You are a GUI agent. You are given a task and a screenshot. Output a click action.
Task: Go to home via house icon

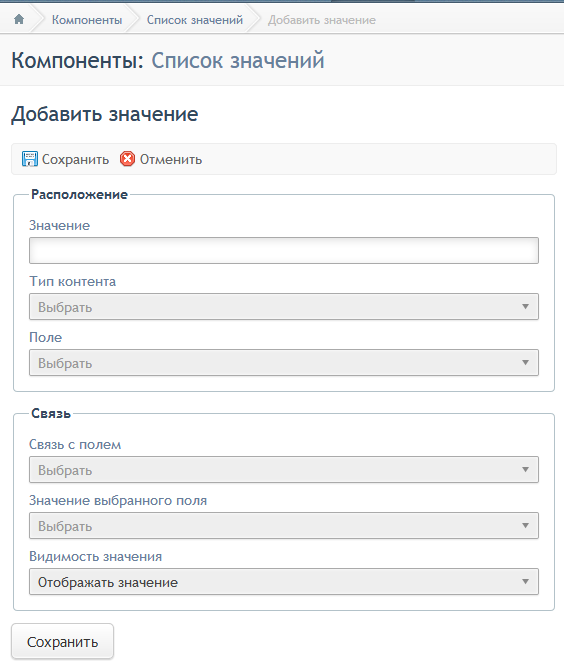tap(19, 19)
